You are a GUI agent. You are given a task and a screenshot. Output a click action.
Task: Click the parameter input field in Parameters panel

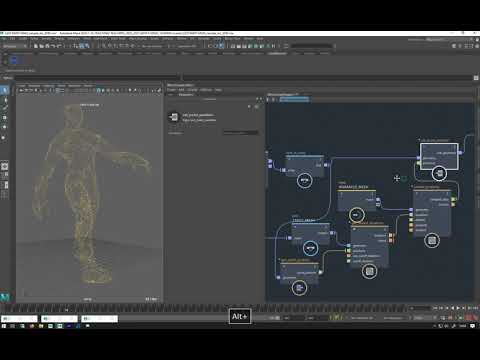(240, 133)
